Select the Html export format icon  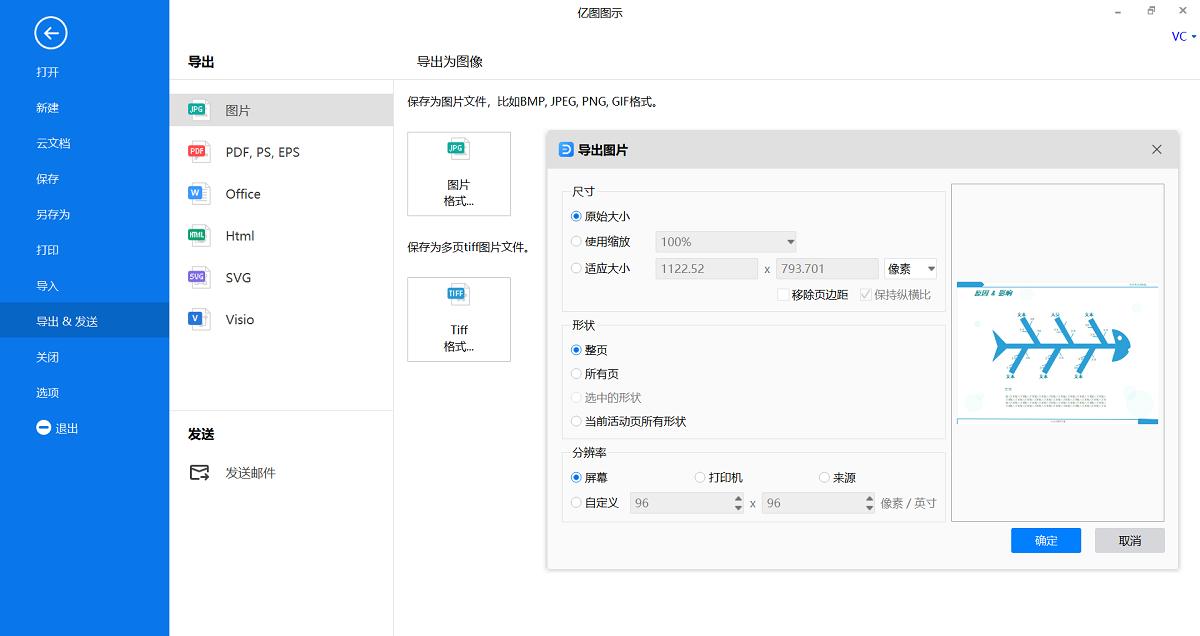point(197,236)
